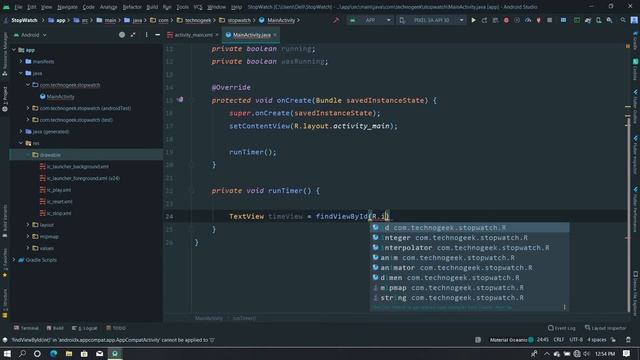
Task: Open the AVD Manager device icon
Action: click(x=598, y=20)
